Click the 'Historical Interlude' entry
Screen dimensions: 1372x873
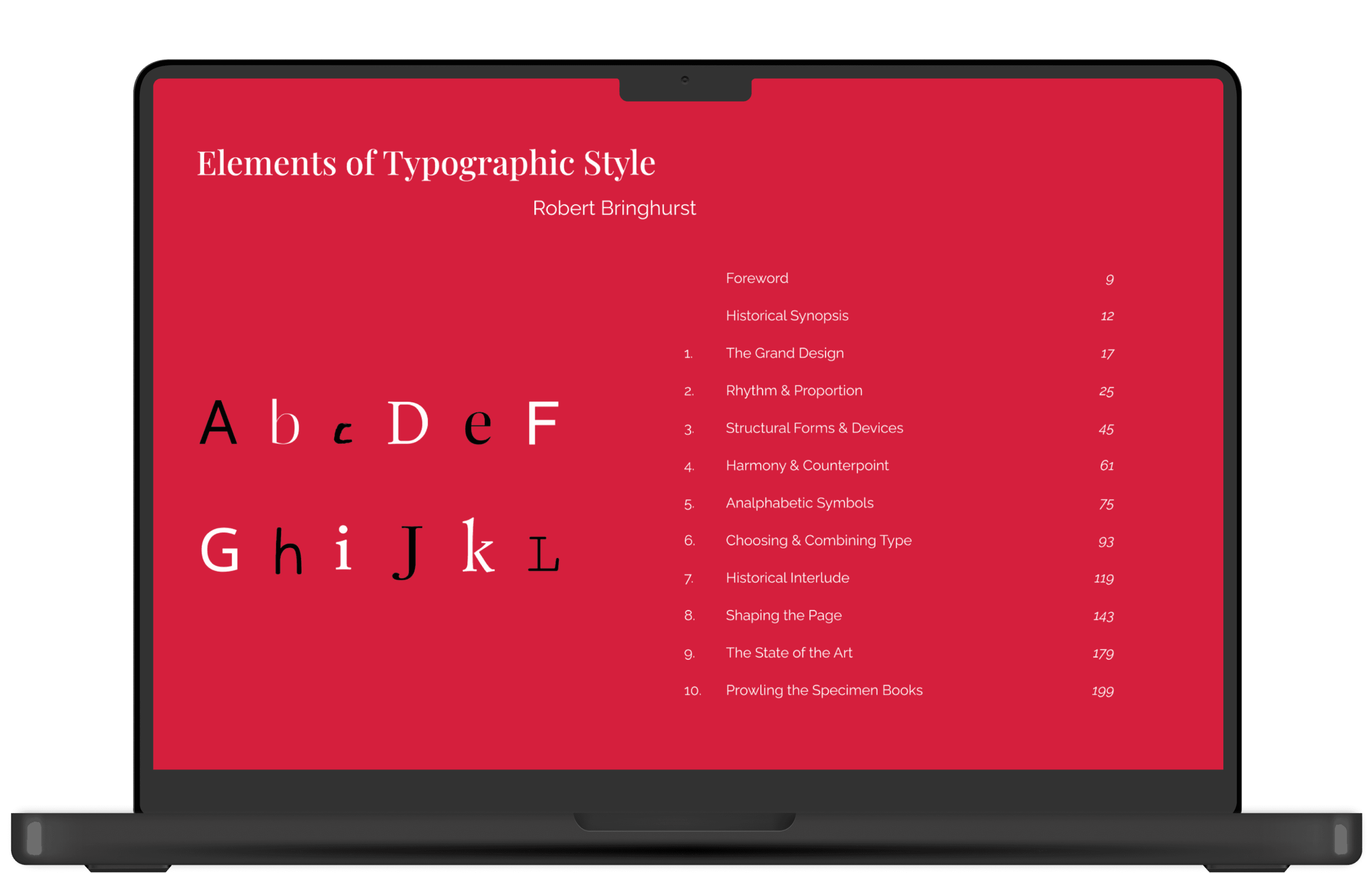pyautogui.click(x=788, y=578)
